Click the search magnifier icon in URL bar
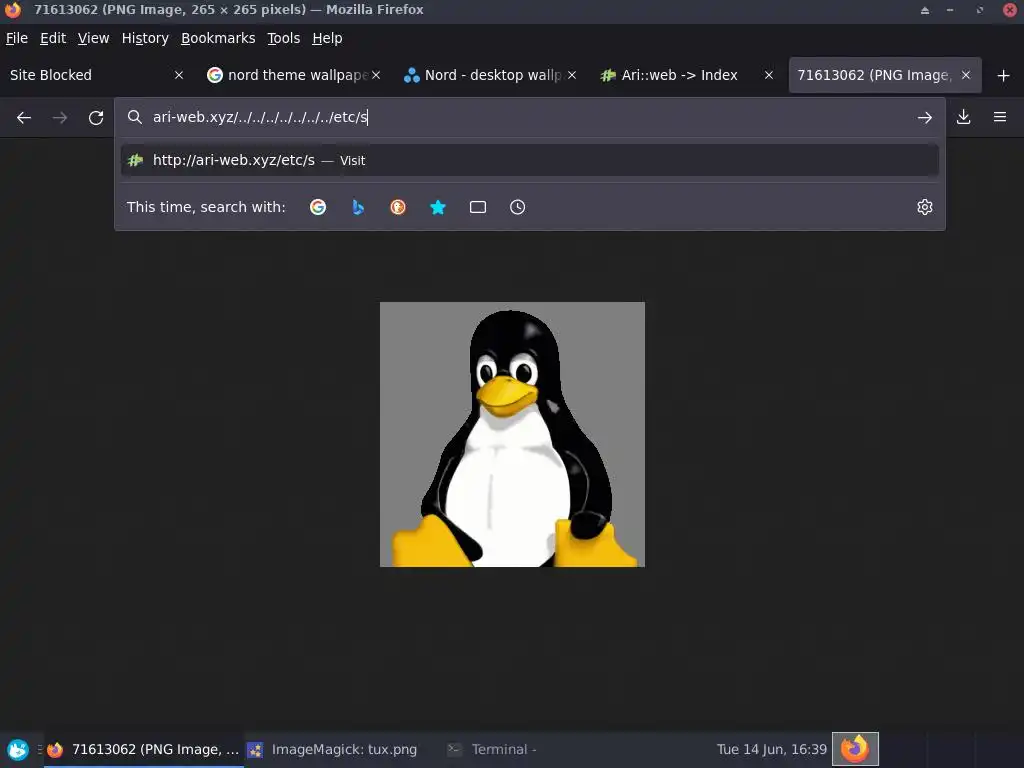1024x768 pixels. [135, 117]
